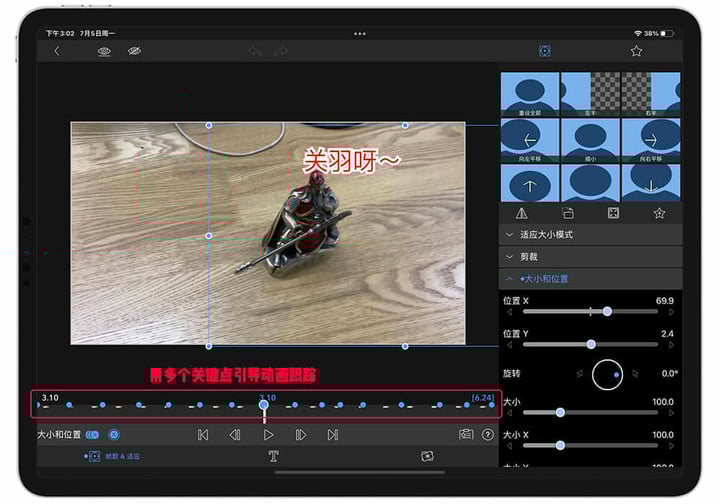The height and width of the screenshot is (504, 720).
Task: Open favorites star in top right
Action: coord(636,51)
